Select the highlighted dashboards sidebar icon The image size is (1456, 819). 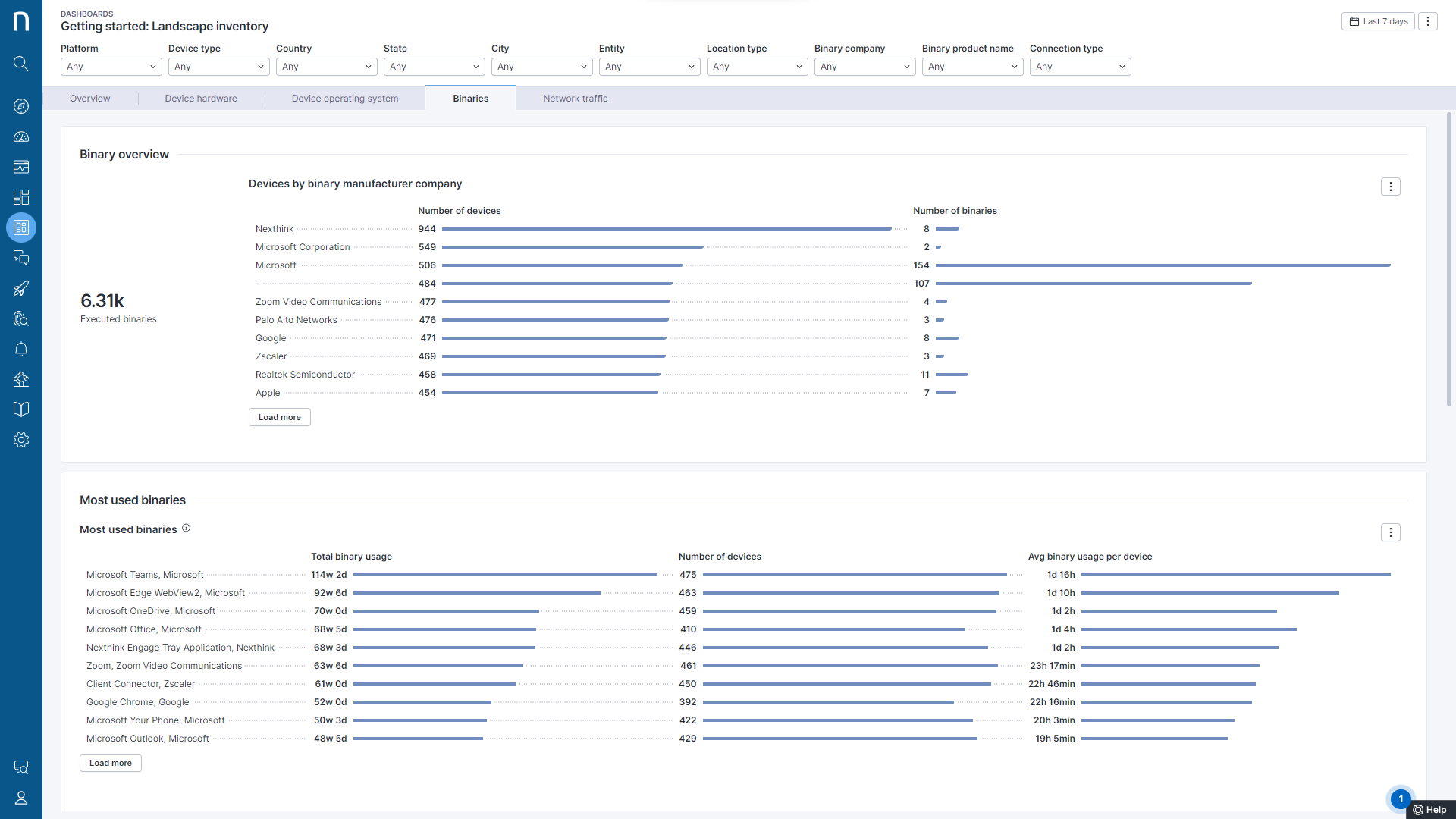21,227
